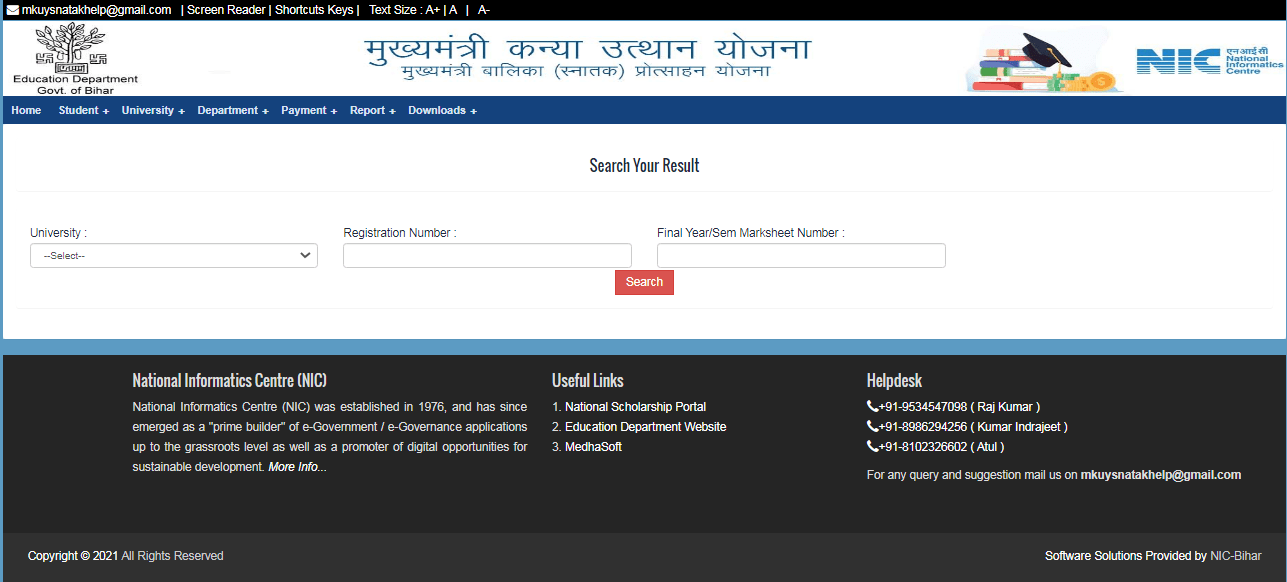Image resolution: width=1287 pixels, height=582 pixels.
Task: Click the graduation cap books illustration
Action: tap(1041, 62)
